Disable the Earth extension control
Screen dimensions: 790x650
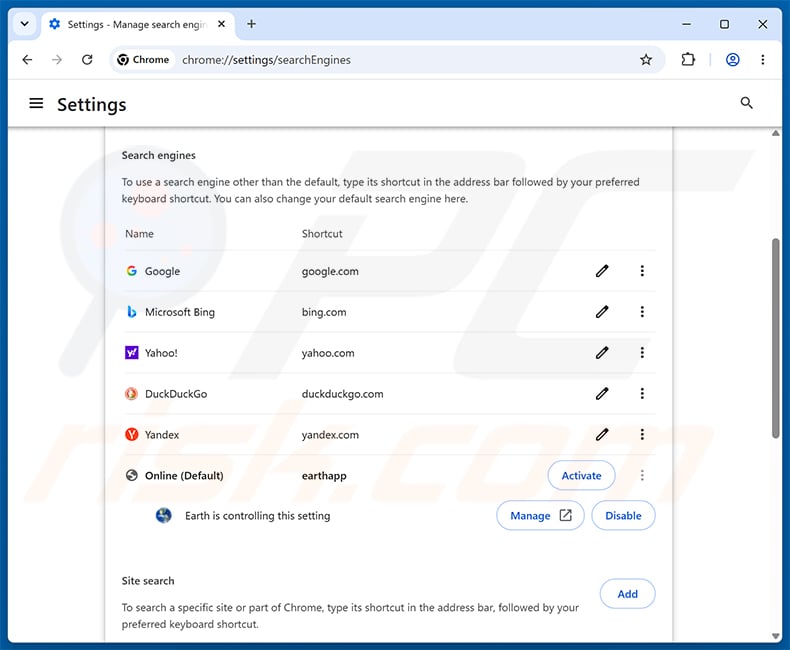(x=623, y=515)
